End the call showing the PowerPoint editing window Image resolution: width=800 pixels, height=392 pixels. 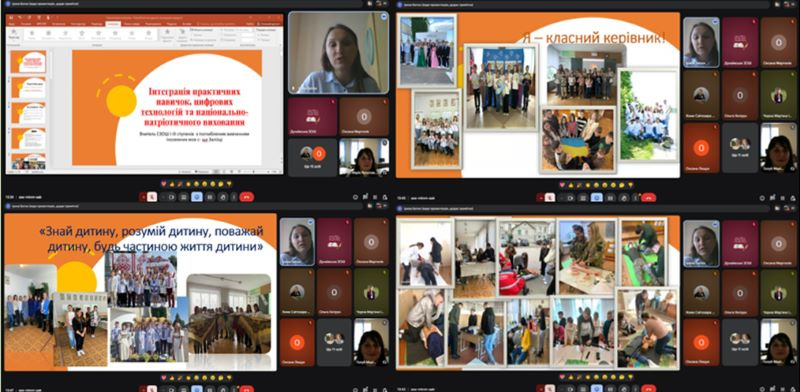(x=246, y=197)
